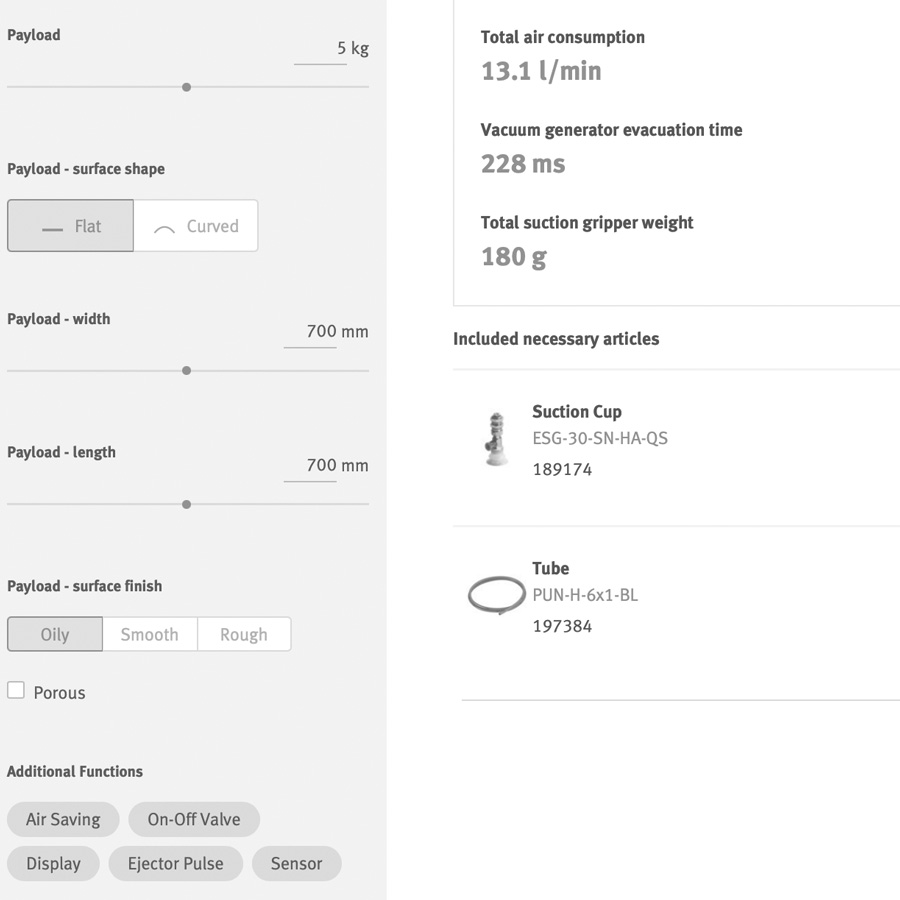Enable the Ejector Pulse function
The image size is (900, 900).
coord(175,863)
